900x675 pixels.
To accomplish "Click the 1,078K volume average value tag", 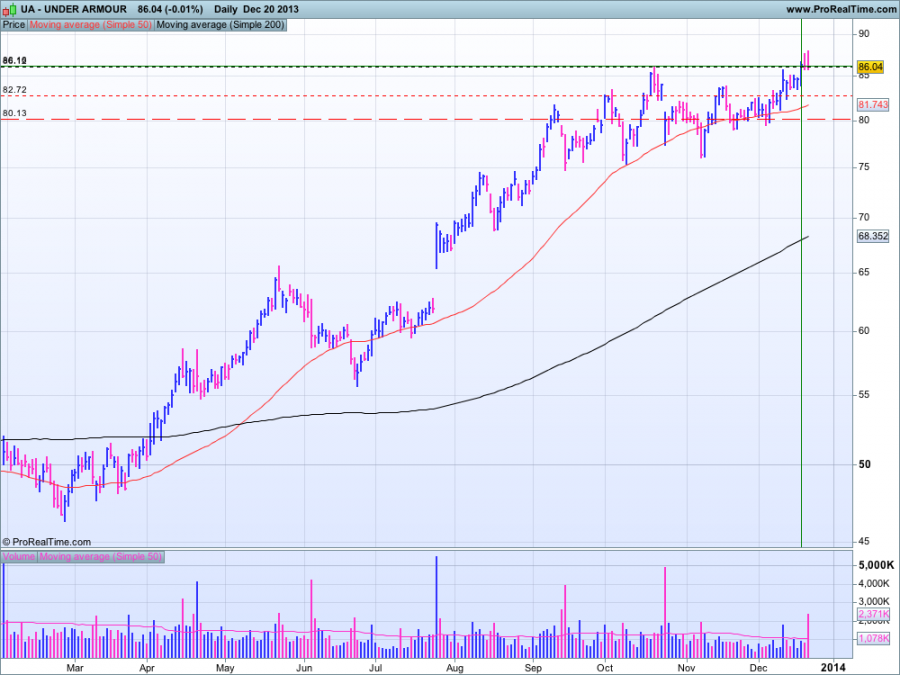I will tap(873, 638).
